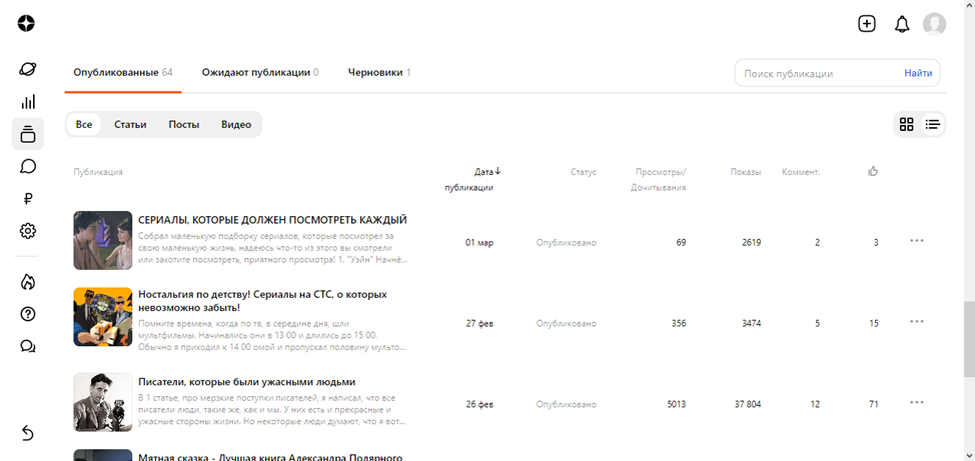Viewport: 975px width, 461px height.
Task: Click the Dzen star logo
Action: point(26,24)
